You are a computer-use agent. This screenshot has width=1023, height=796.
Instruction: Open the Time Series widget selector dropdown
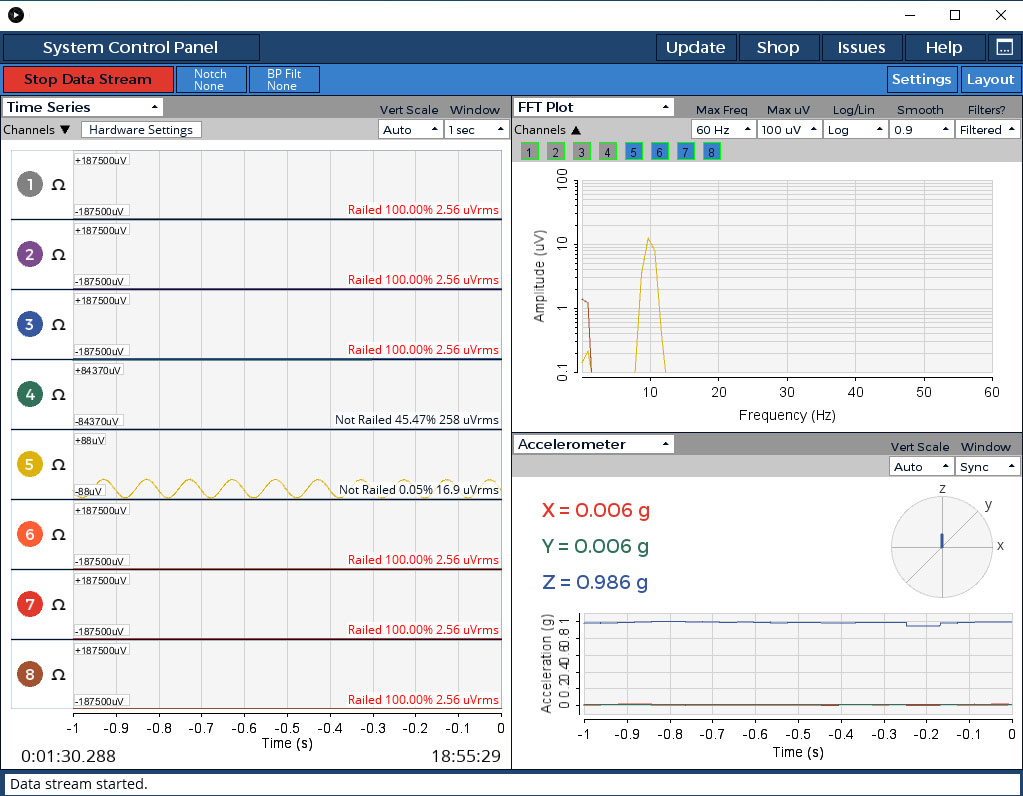click(82, 107)
